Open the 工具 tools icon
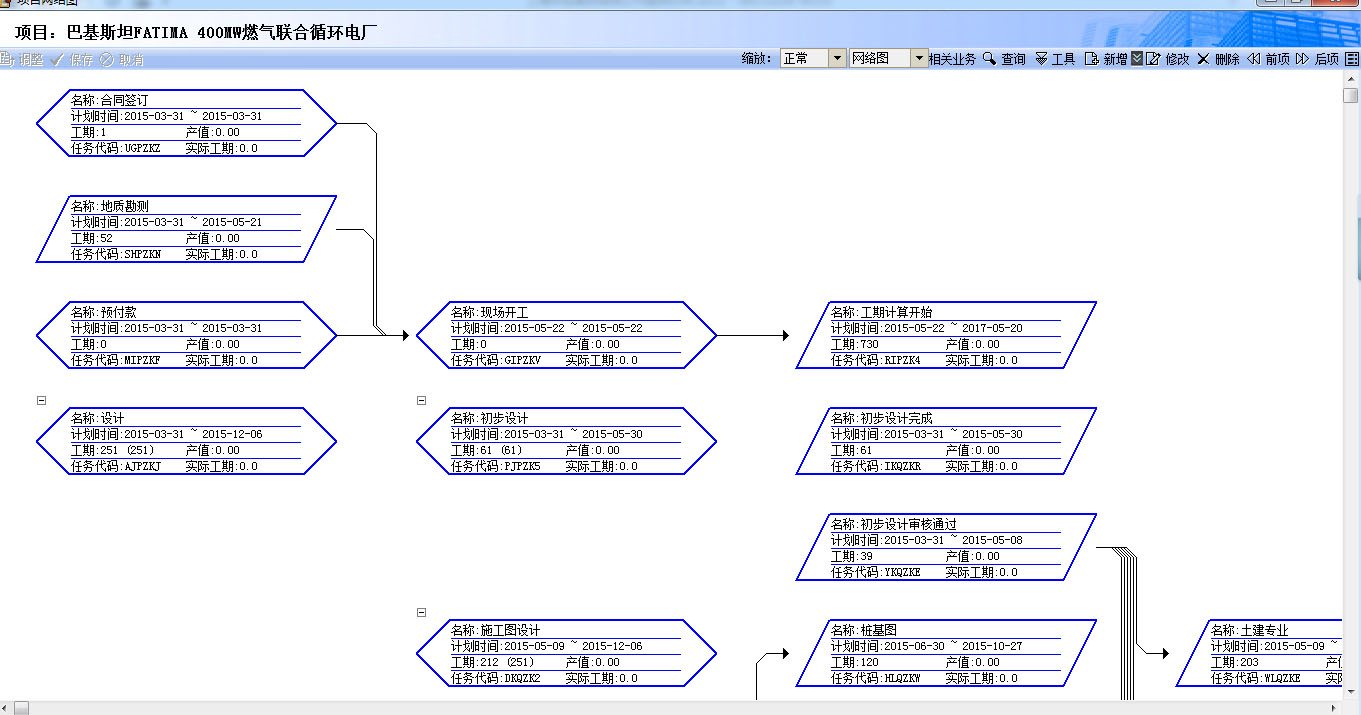The width and height of the screenshot is (1361, 715). [x=1041, y=59]
